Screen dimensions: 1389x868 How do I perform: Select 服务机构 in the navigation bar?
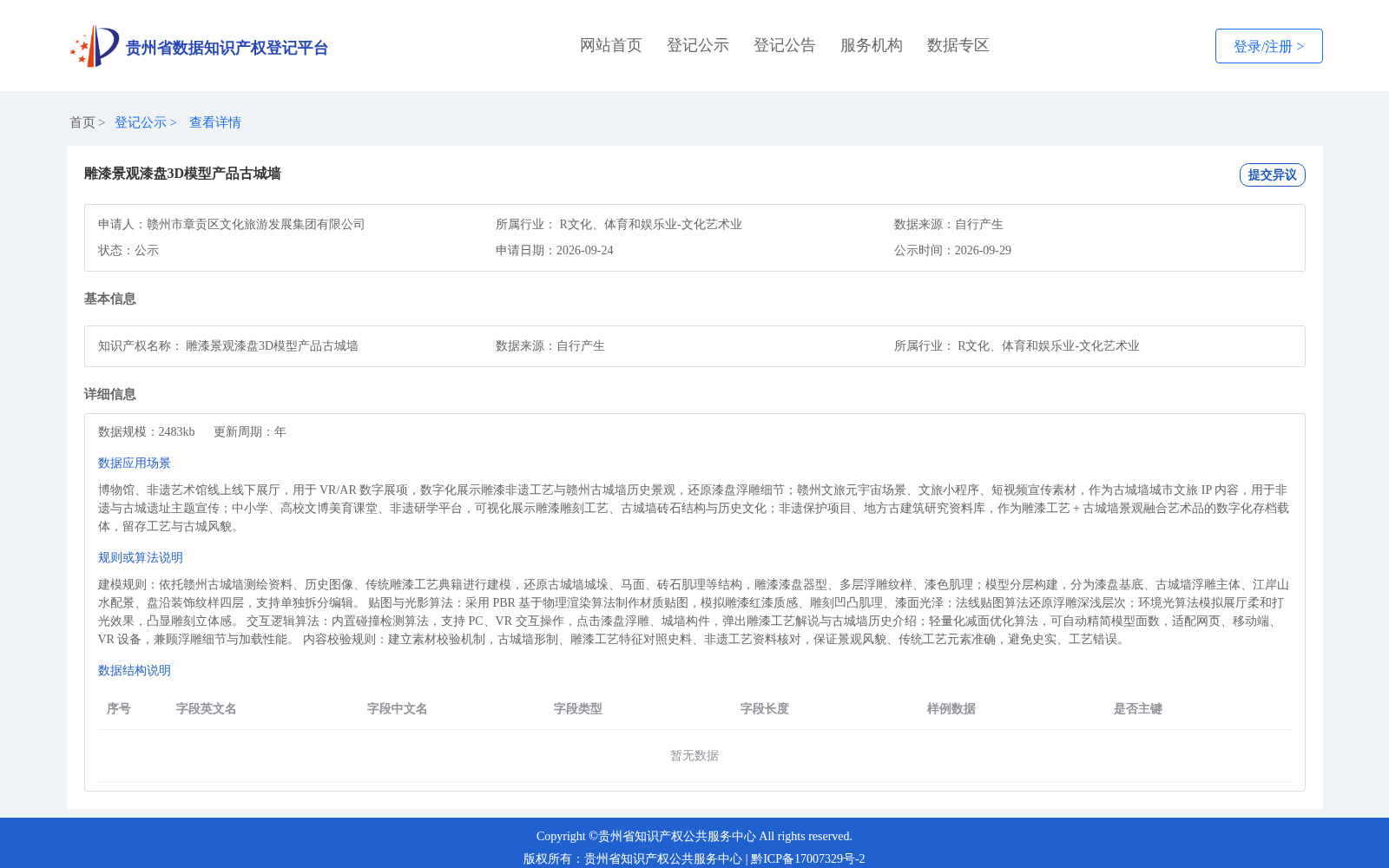[x=872, y=45]
